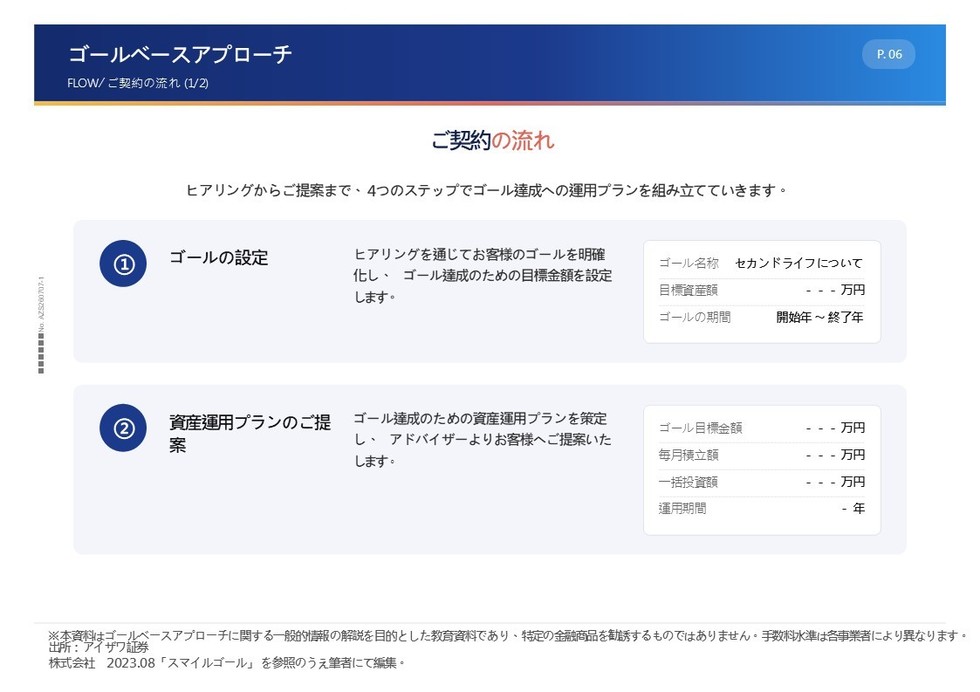Click the step 2 description paragraph
Screen dimensions: 980x692
pyautogui.click(x=482, y=439)
